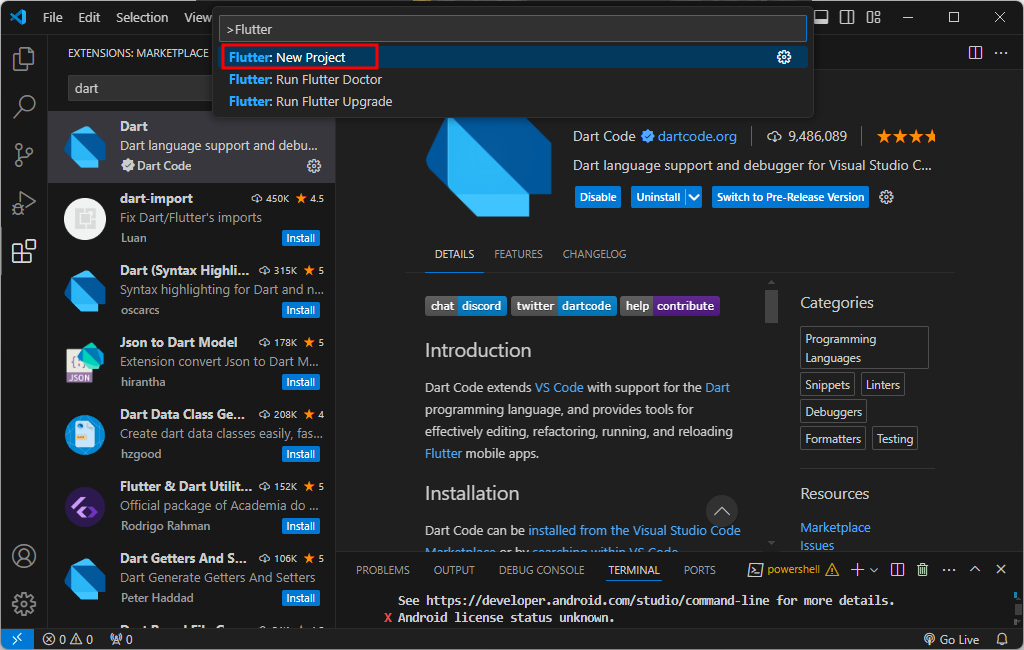
Task: Click the verified publisher badge near dartcode.org
Action: click(648, 137)
